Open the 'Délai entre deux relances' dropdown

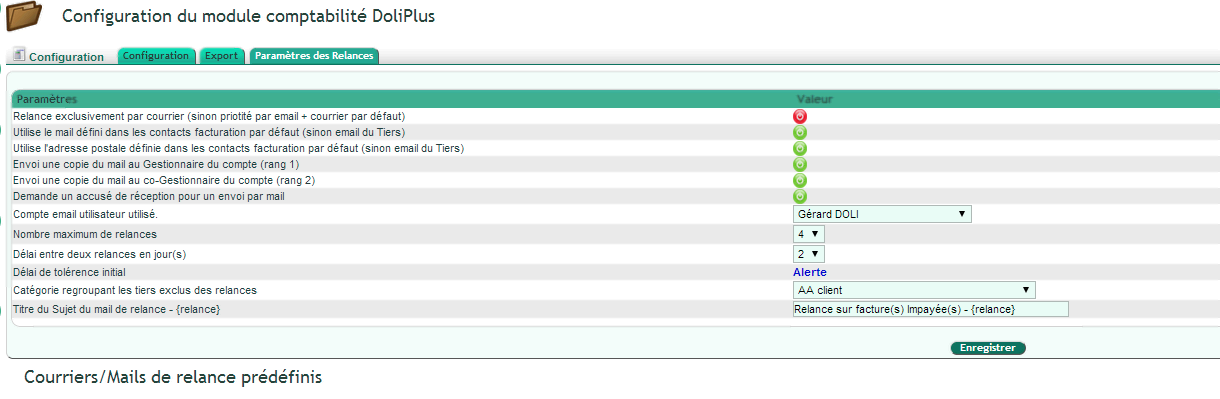(808, 254)
